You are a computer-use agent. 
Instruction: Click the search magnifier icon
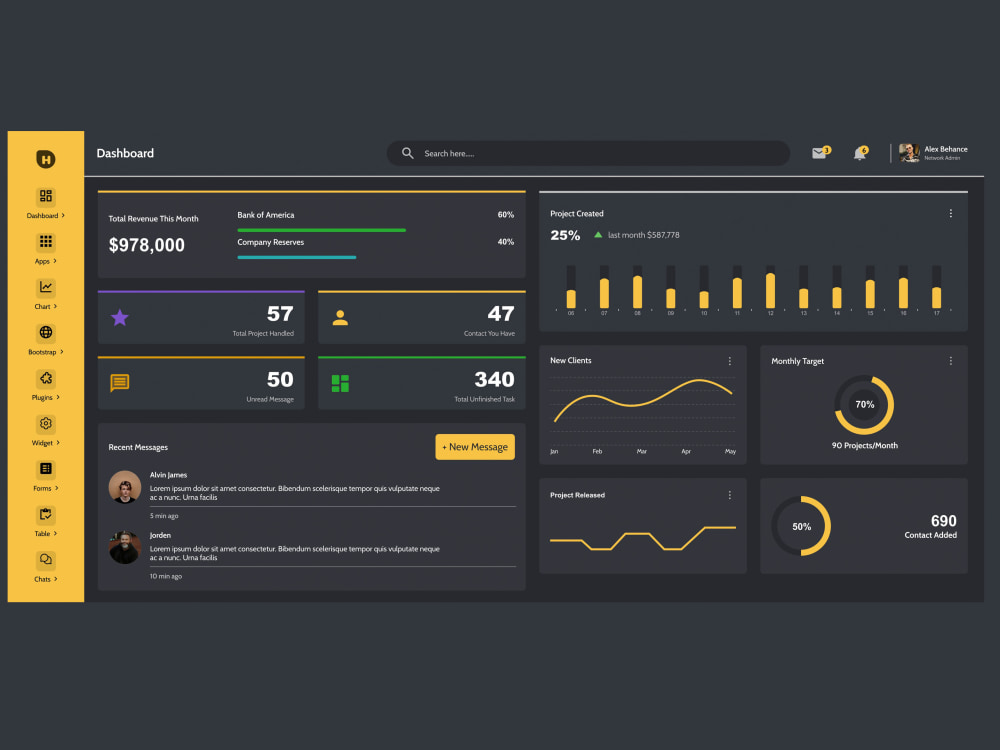[408, 153]
